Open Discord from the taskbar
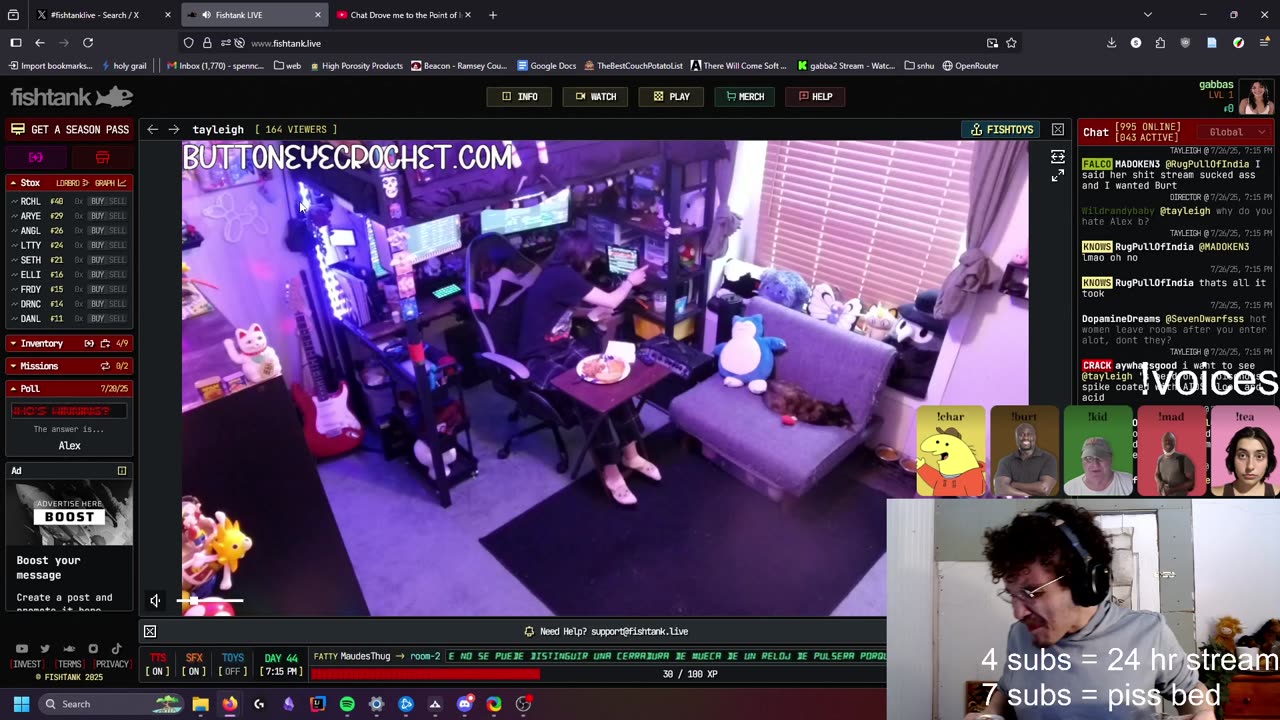 point(464,704)
